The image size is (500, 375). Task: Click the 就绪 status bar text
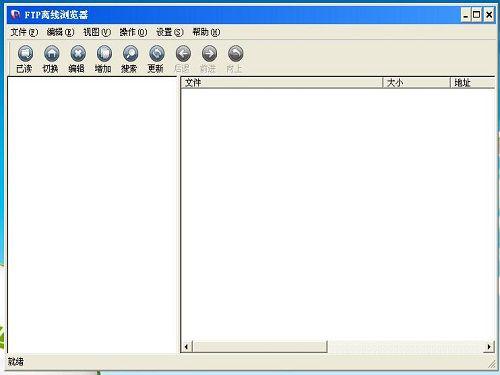point(16,362)
